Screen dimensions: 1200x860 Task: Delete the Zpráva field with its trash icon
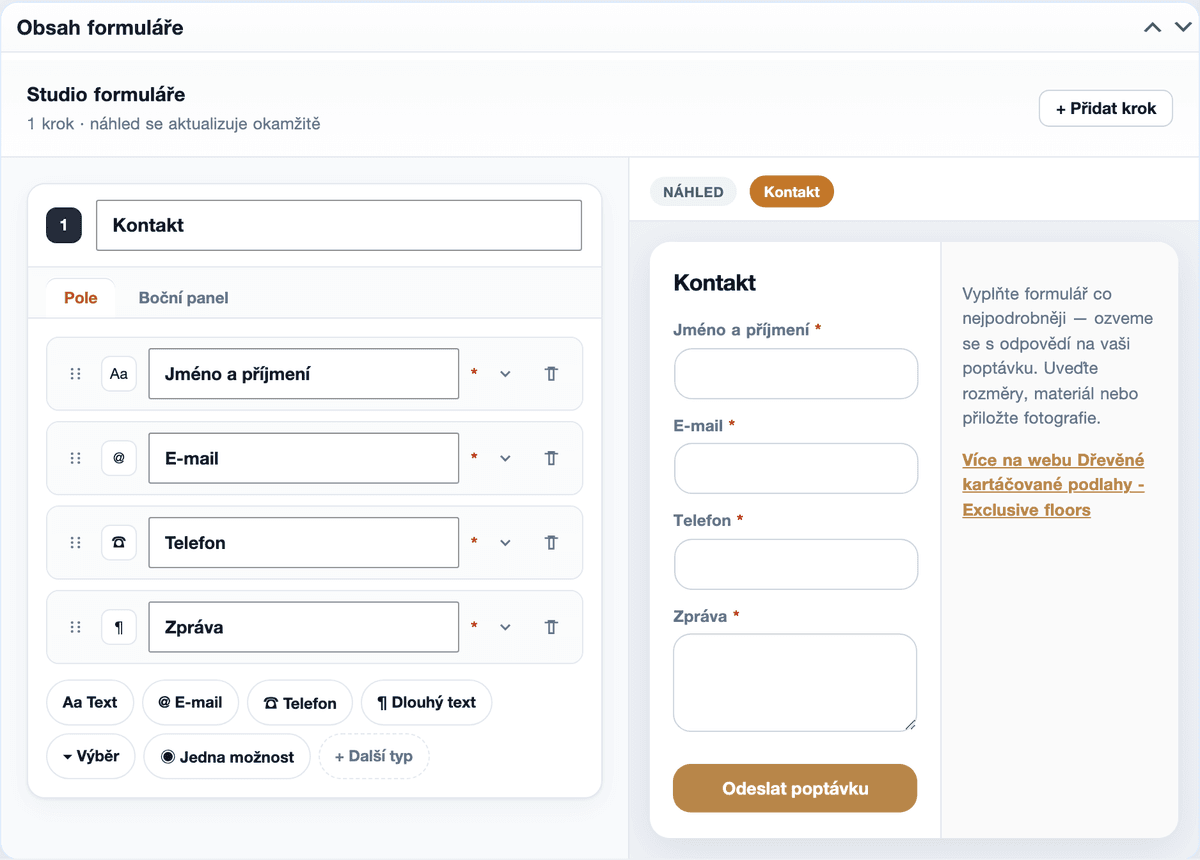pos(551,627)
